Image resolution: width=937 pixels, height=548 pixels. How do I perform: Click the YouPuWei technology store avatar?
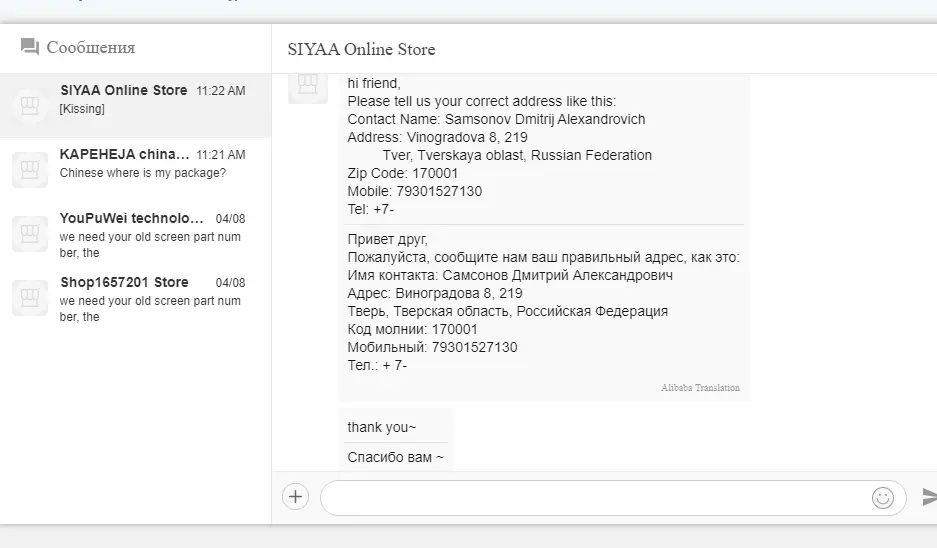coord(30,234)
